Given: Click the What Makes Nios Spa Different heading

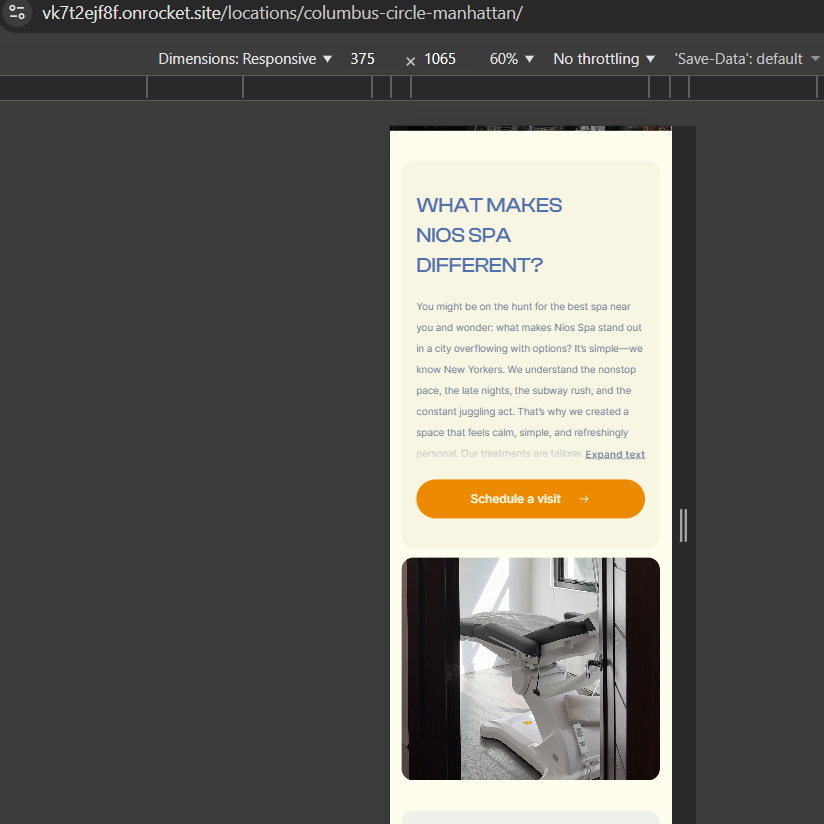Looking at the screenshot, I should 489,235.
